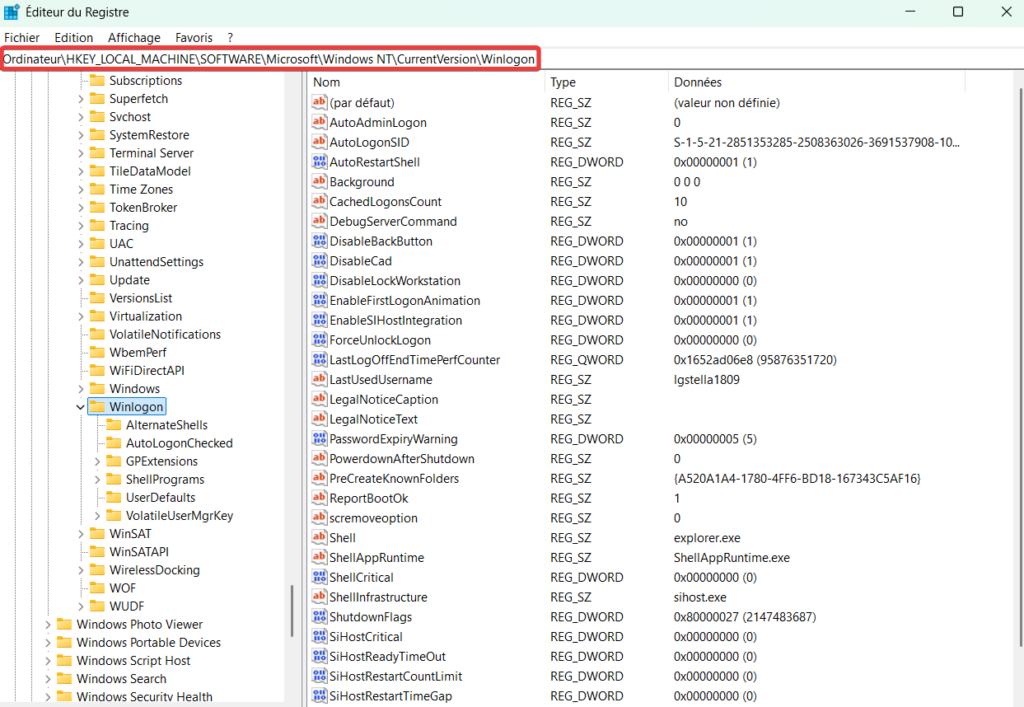1024x707 pixels.
Task: Select the AutoLogonChecked subkey
Action: pyautogui.click(x=179, y=443)
